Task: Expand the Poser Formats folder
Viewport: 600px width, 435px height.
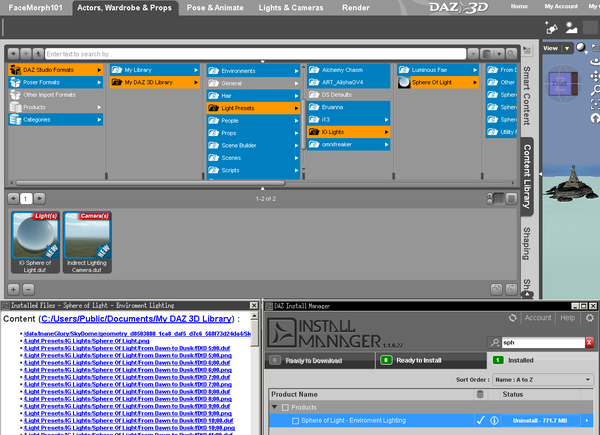Action: pyautogui.click(x=55, y=82)
